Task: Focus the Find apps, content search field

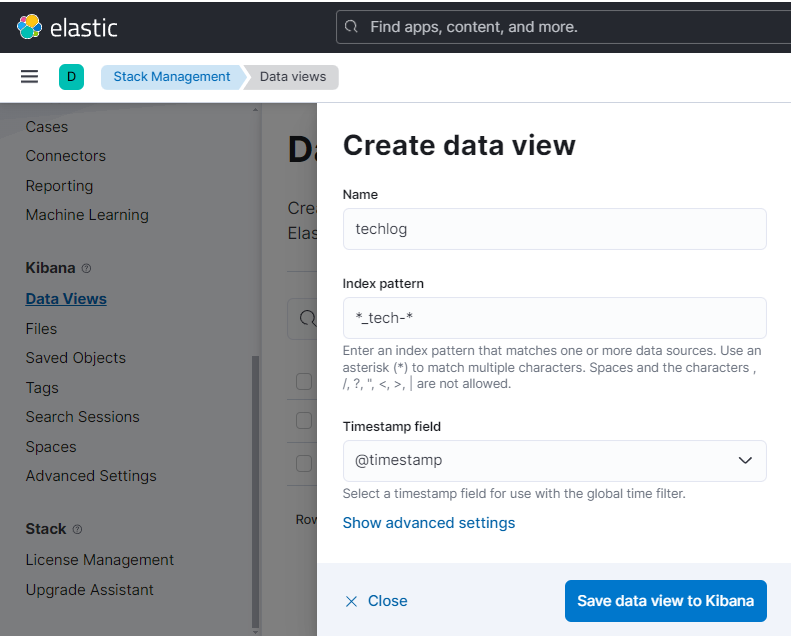Action: [563, 27]
